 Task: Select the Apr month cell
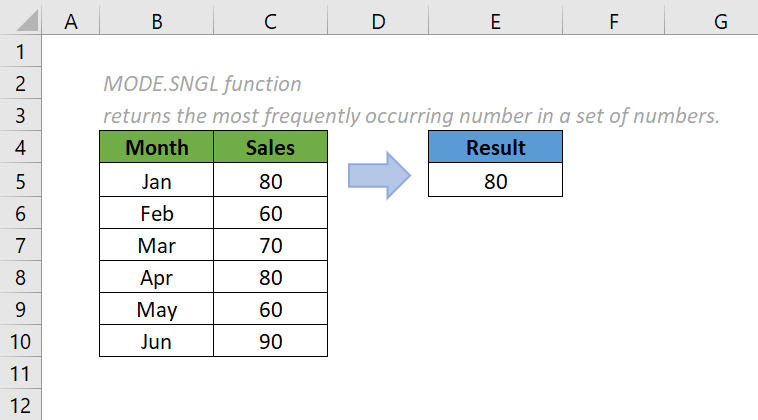157,277
